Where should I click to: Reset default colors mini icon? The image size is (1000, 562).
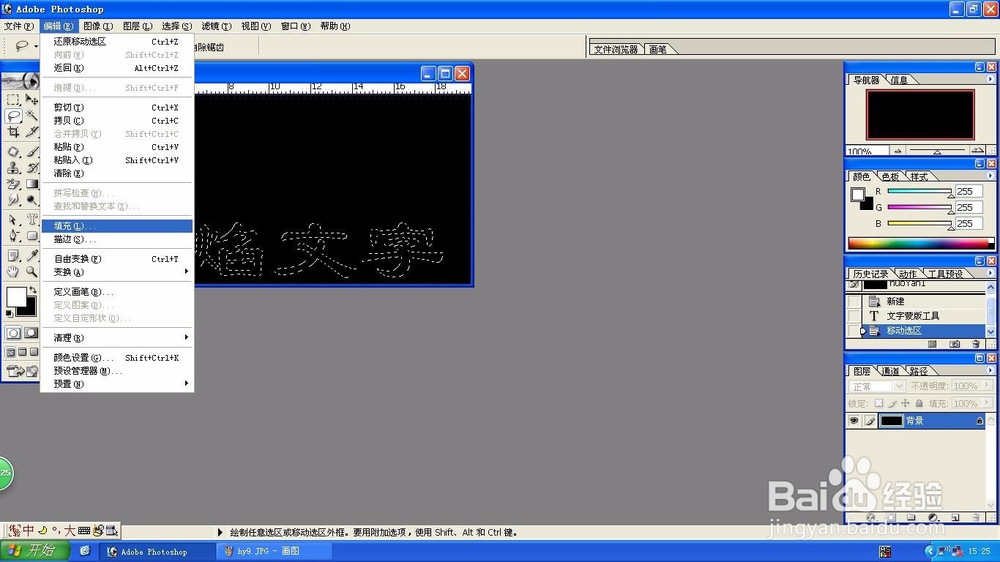coord(9,313)
